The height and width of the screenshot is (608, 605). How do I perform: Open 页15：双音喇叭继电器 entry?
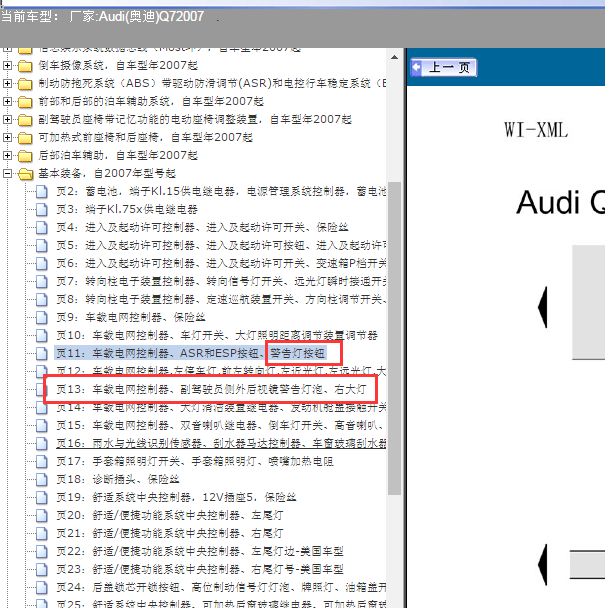(x=221, y=425)
